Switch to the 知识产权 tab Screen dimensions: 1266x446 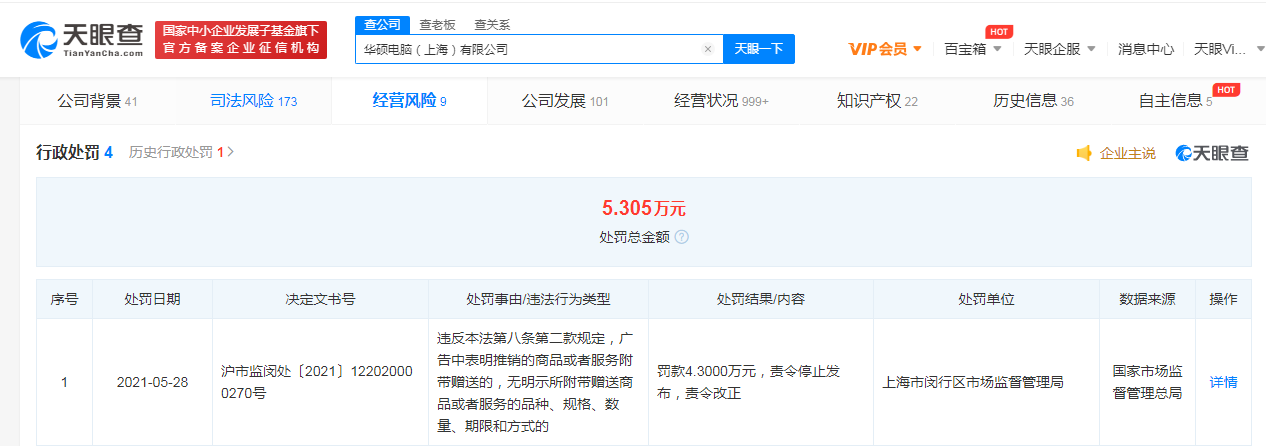pyautogui.click(x=877, y=101)
